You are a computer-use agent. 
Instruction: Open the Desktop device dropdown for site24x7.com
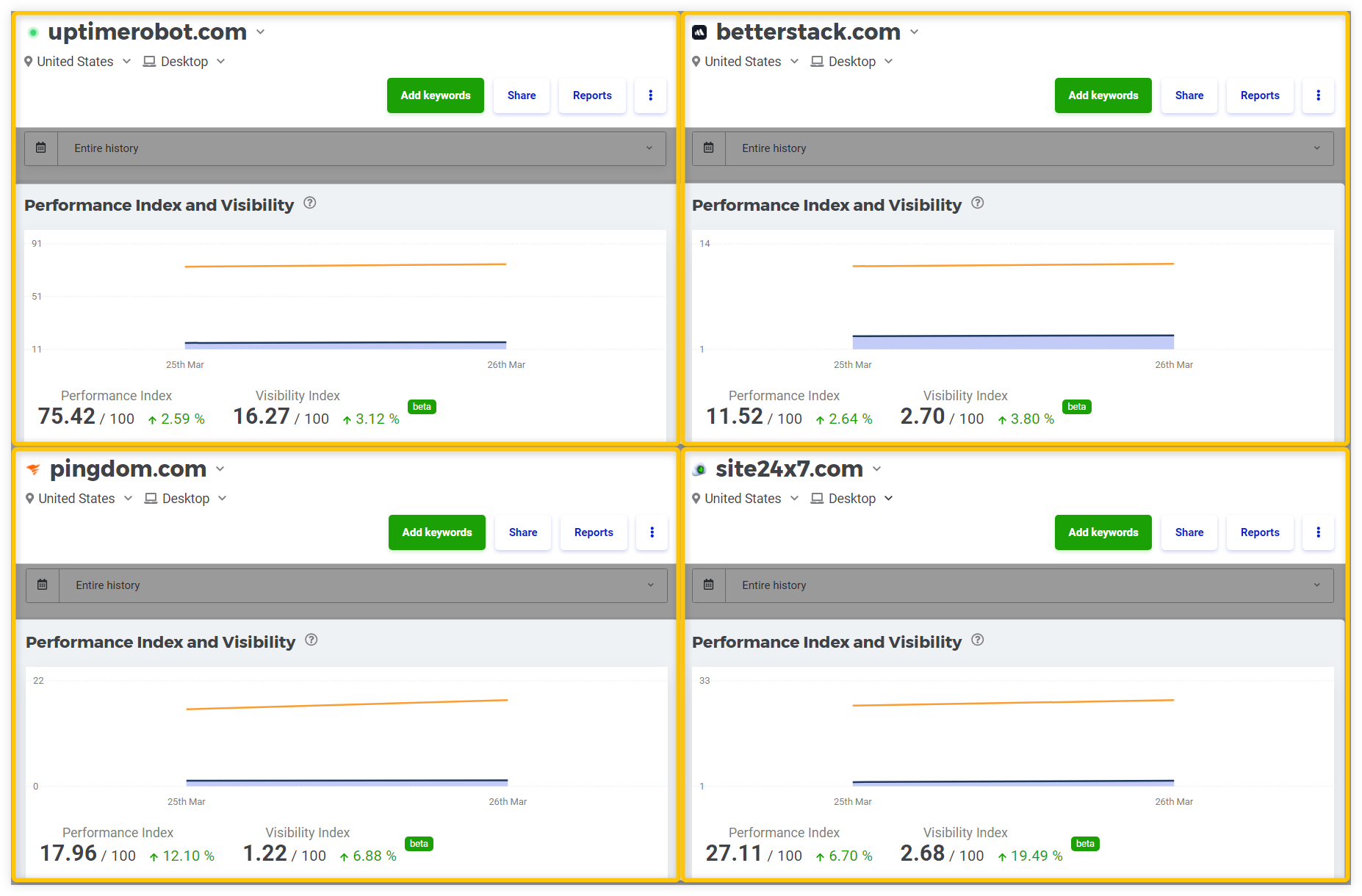click(x=889, y=498)
